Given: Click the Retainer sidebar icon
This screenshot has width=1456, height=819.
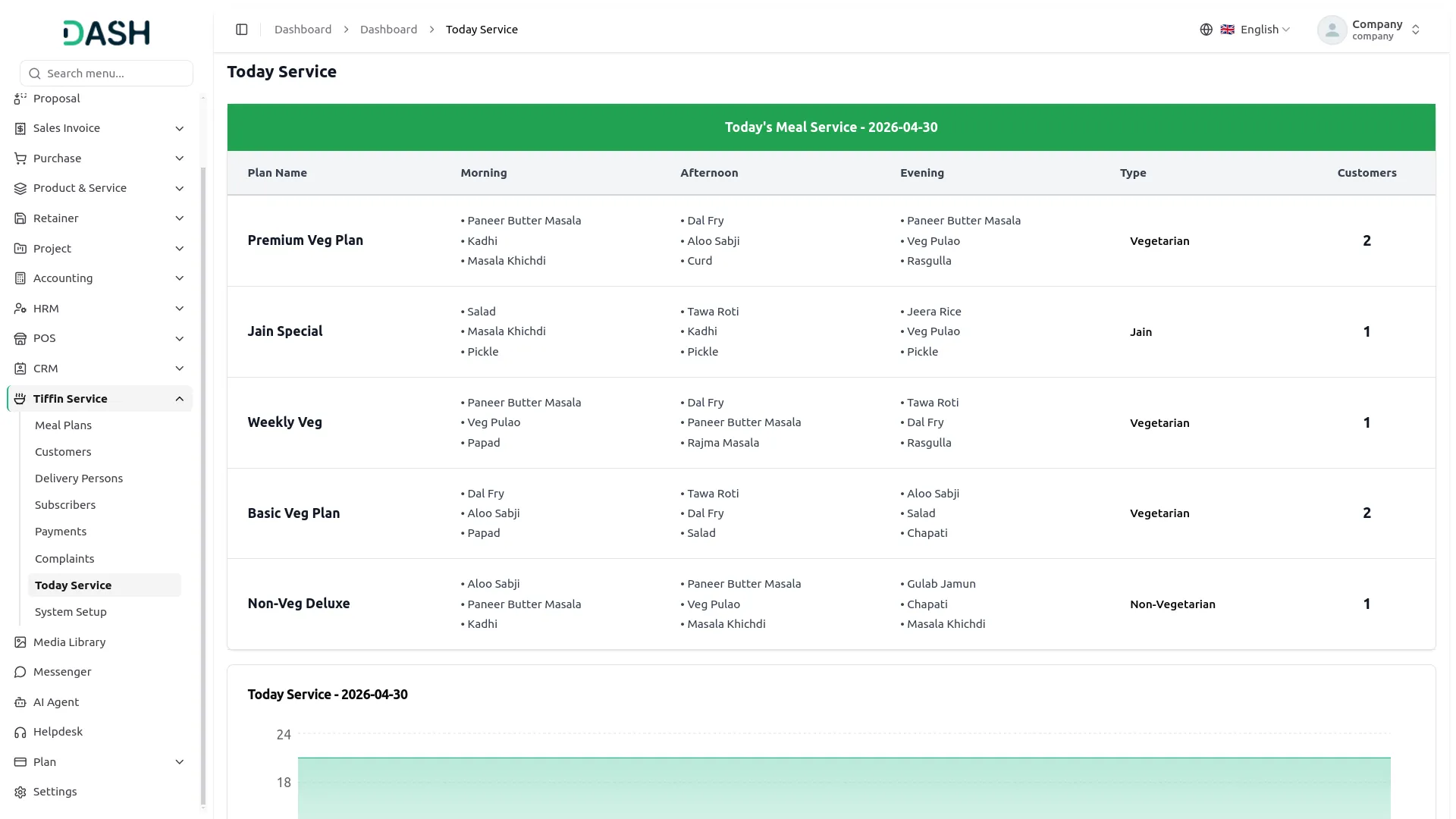Looking at the screenshot, I should point(20,218).
